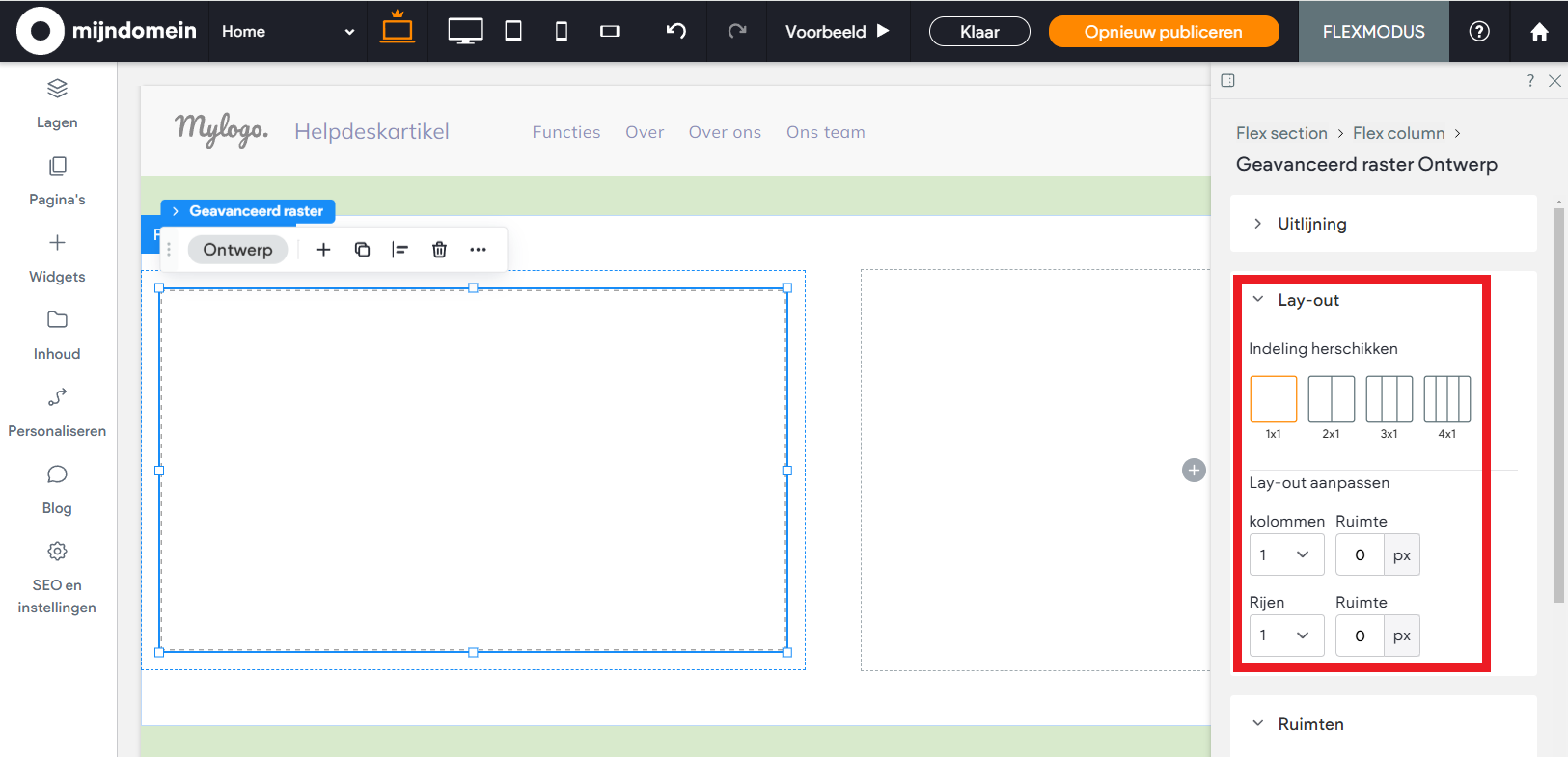The height and width of the screenshot is (757, 1568).
Task: Open the Widgets panel
Action: pyautogui.click(x=57, y=258)
